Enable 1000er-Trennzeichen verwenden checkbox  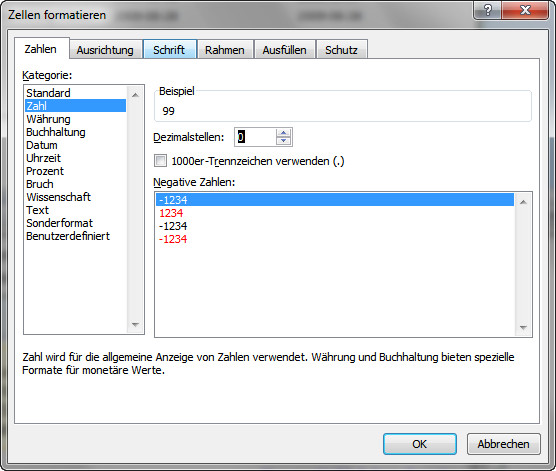[160, 161]
